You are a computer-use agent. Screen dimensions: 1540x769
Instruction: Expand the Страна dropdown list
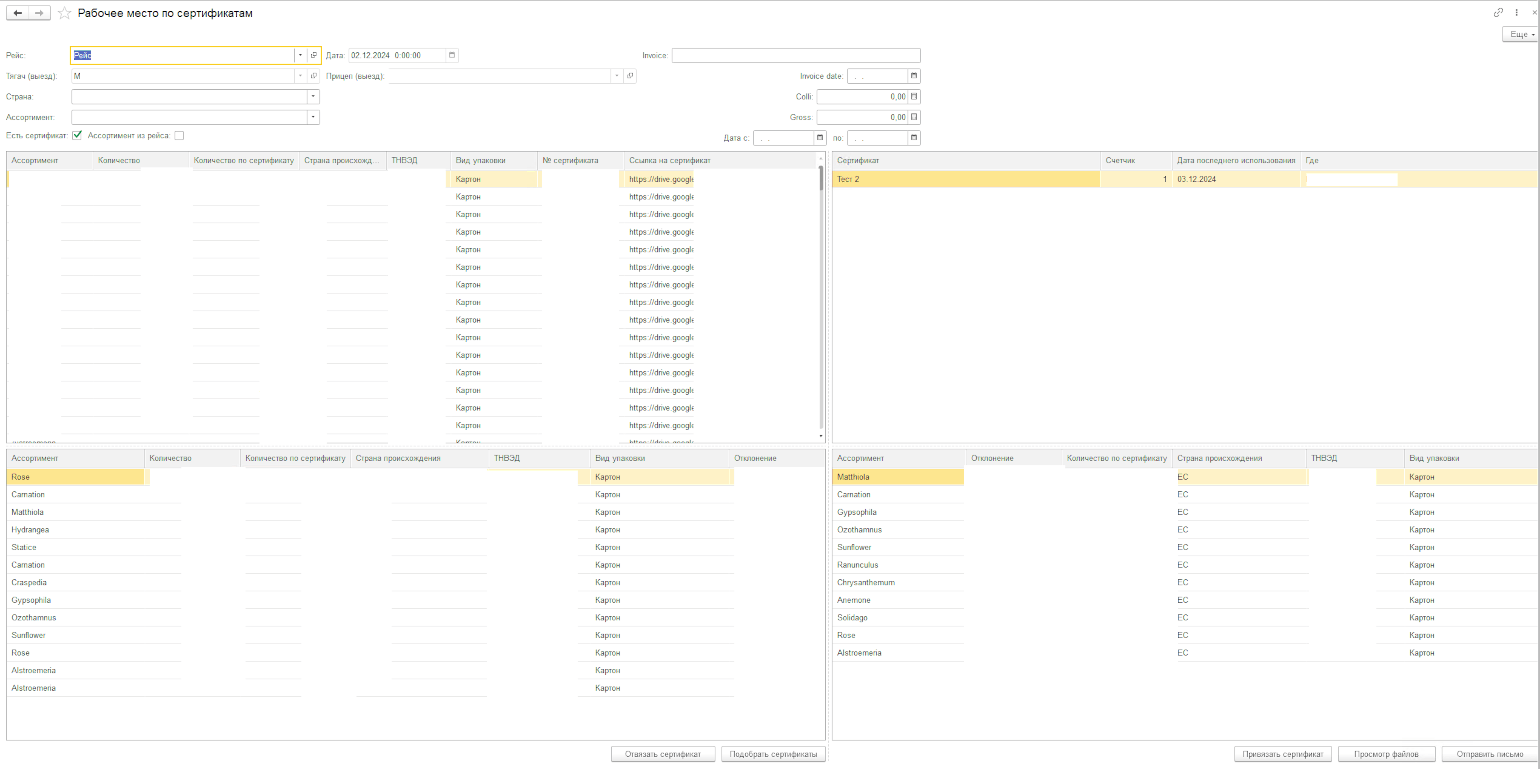(313, 97)
